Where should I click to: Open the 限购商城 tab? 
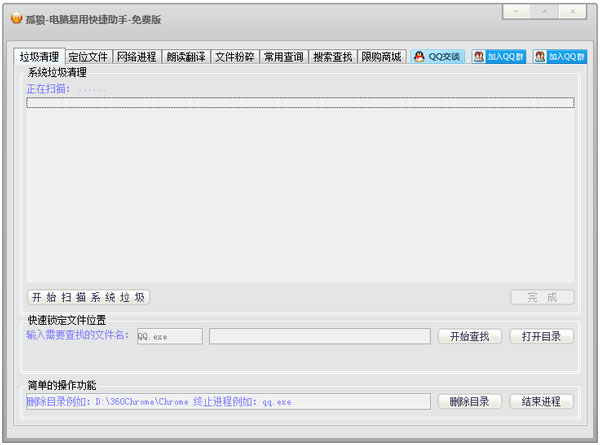(382, 57)
